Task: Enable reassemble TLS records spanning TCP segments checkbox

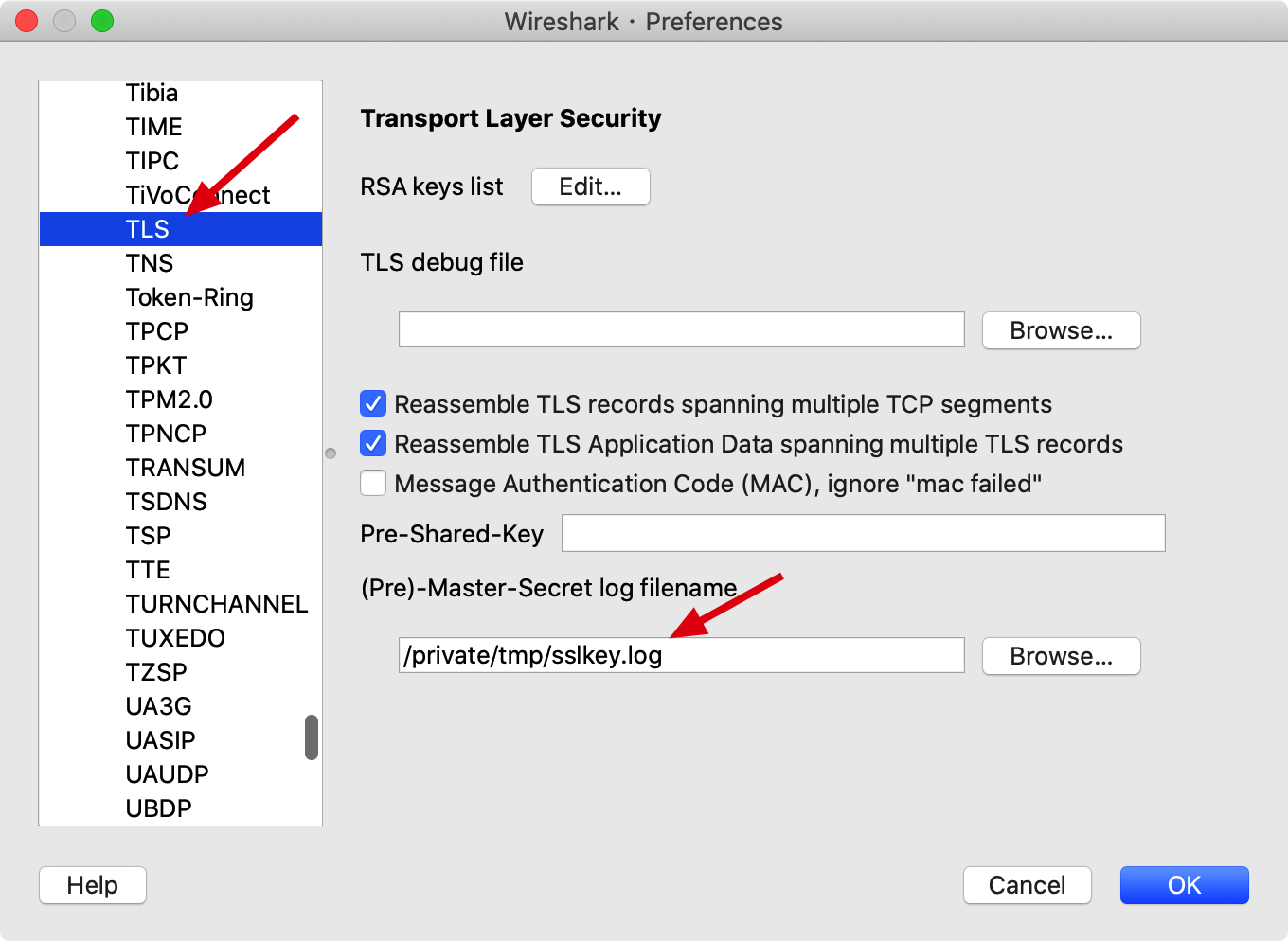Action: click(373, 404)
